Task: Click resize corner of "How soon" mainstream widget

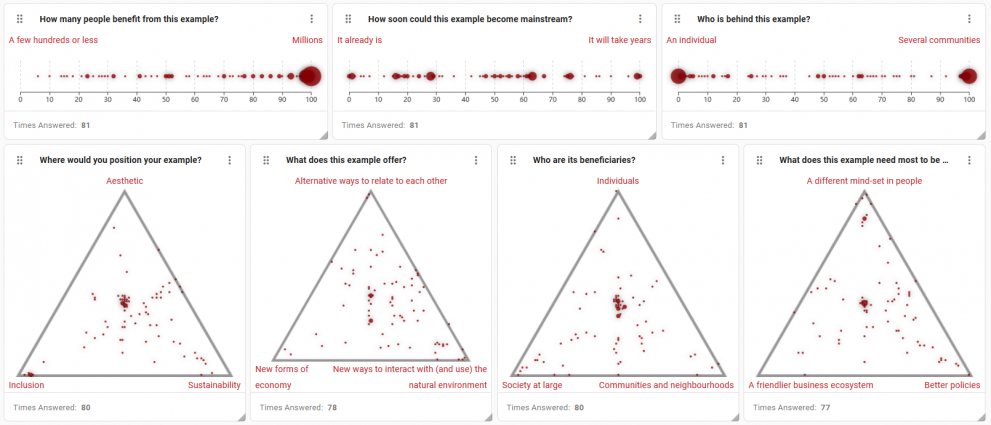Action: 650,134
